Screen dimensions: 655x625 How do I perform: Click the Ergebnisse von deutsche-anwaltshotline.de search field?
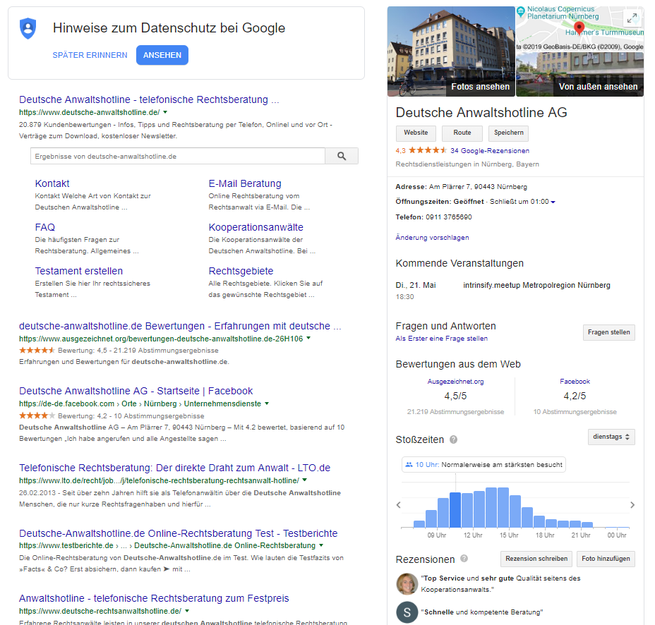tap(178, 156)
